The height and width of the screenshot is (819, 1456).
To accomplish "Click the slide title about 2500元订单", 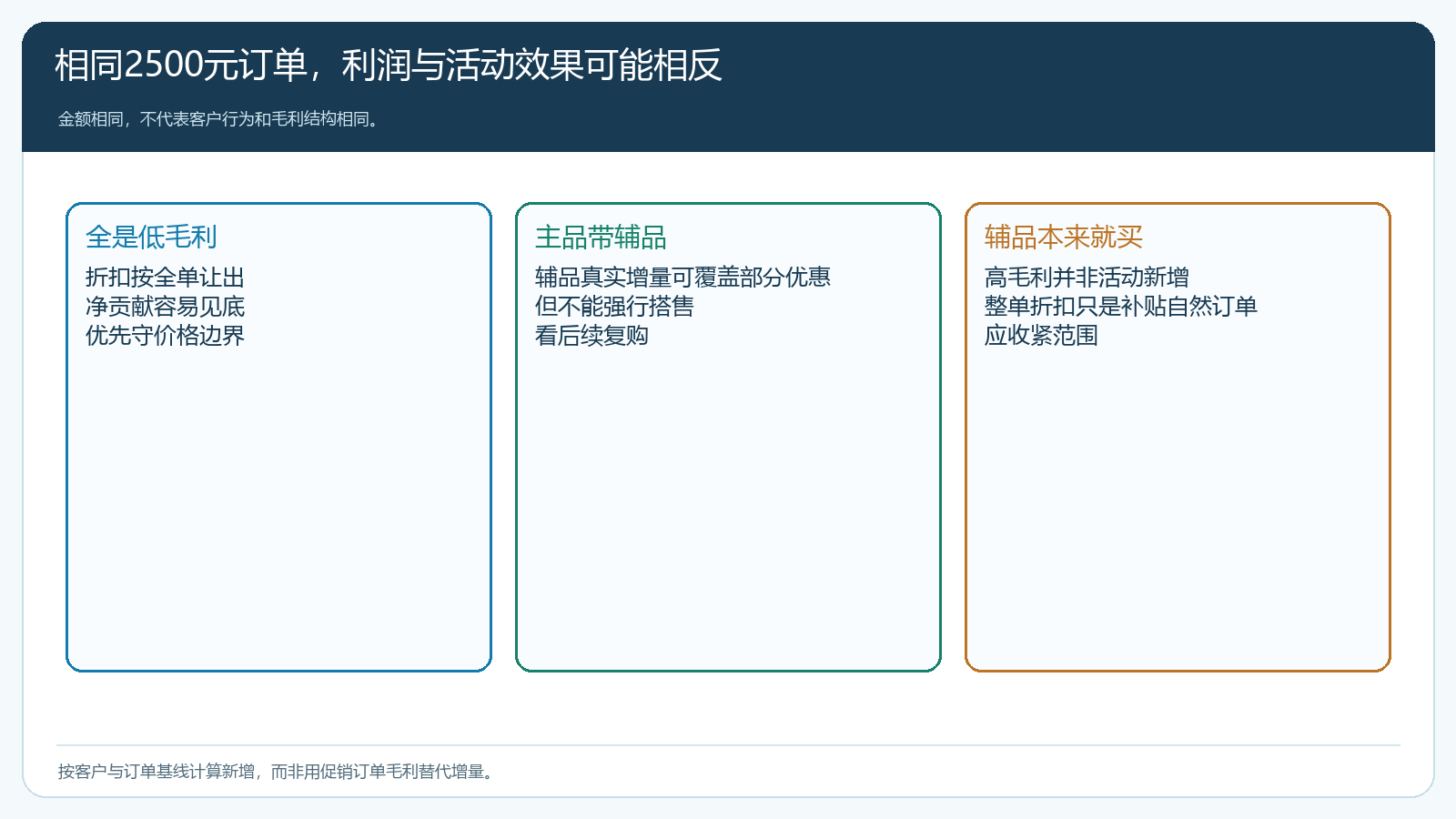I will pos(389,66).
